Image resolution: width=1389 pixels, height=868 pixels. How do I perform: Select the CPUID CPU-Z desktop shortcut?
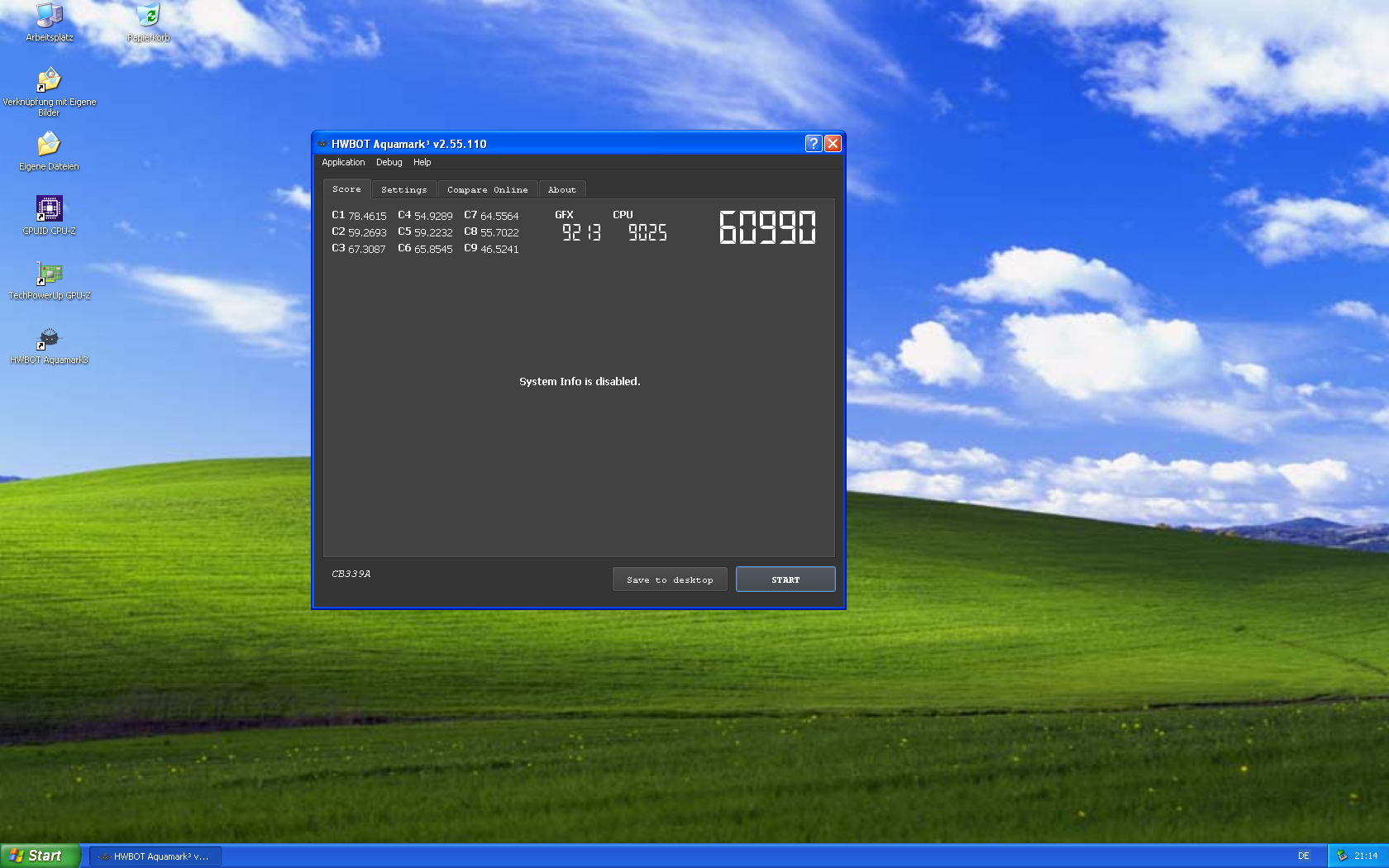pos(50,216)
